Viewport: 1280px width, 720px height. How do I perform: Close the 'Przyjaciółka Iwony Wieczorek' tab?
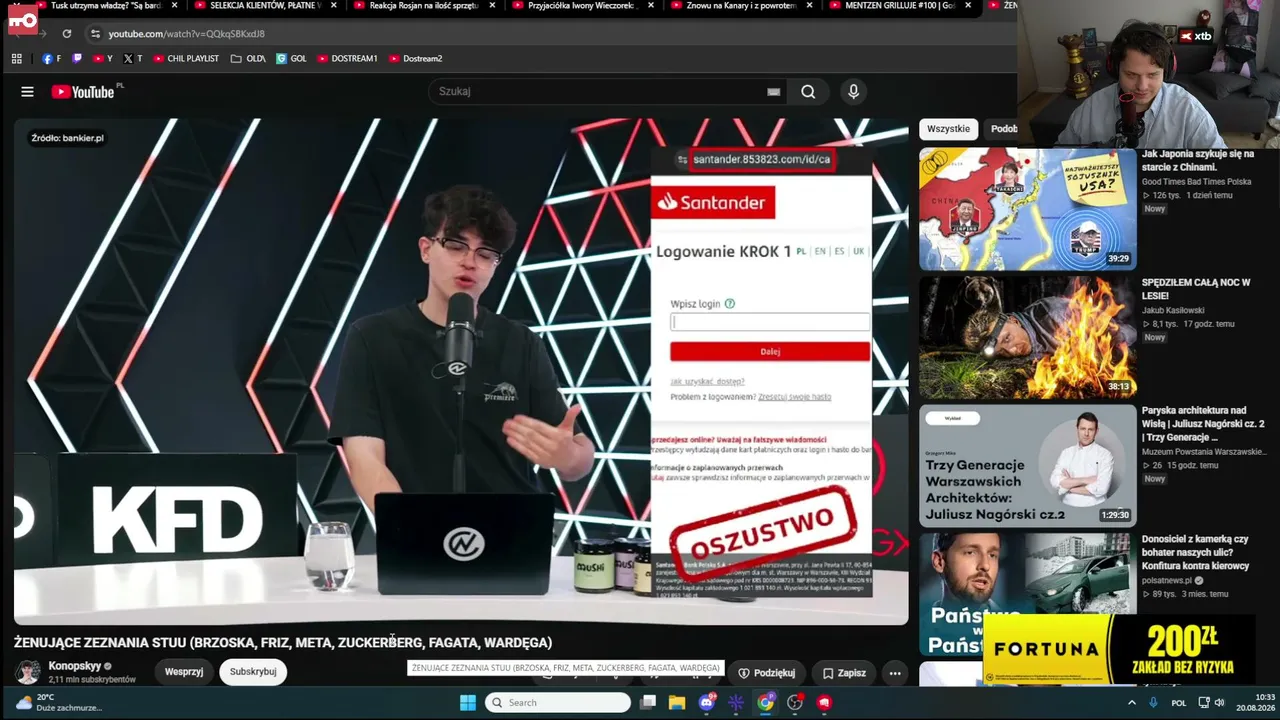point(651,6)
